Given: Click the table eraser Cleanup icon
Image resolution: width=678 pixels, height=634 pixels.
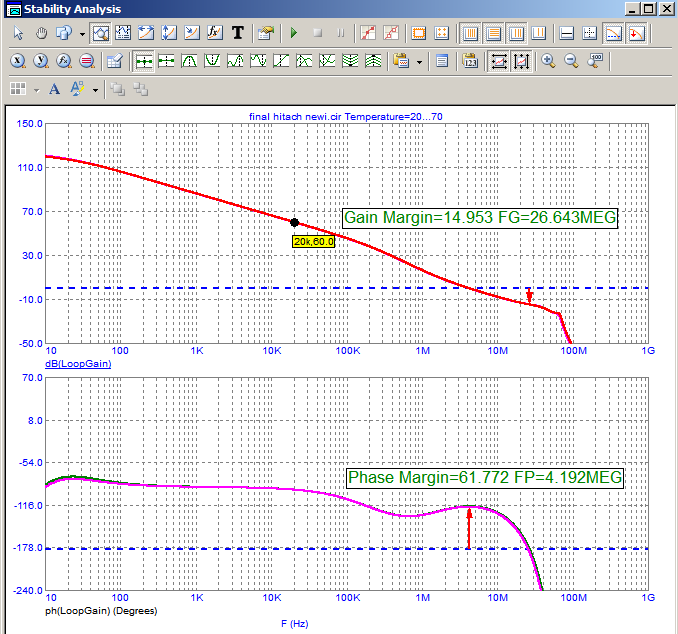Looking at the screenshot, I should (115, 61).
